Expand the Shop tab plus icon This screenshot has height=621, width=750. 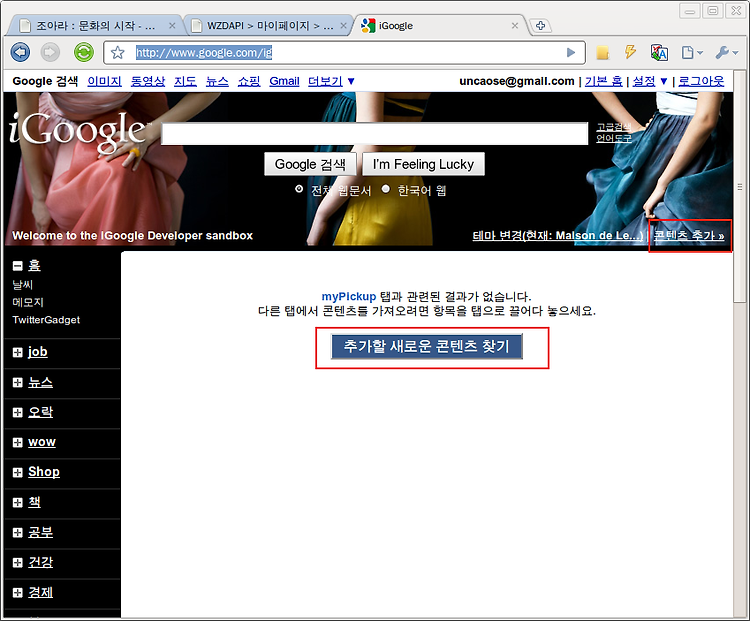pyautogui.click(x=18, y=473)
